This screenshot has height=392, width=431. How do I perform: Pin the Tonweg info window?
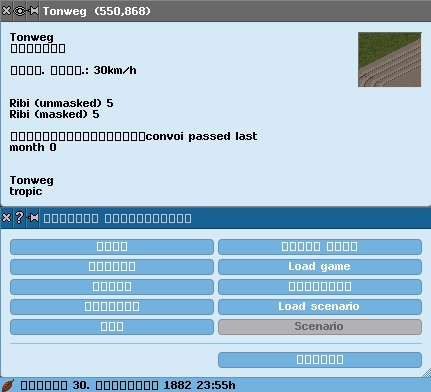coord(33,11)
